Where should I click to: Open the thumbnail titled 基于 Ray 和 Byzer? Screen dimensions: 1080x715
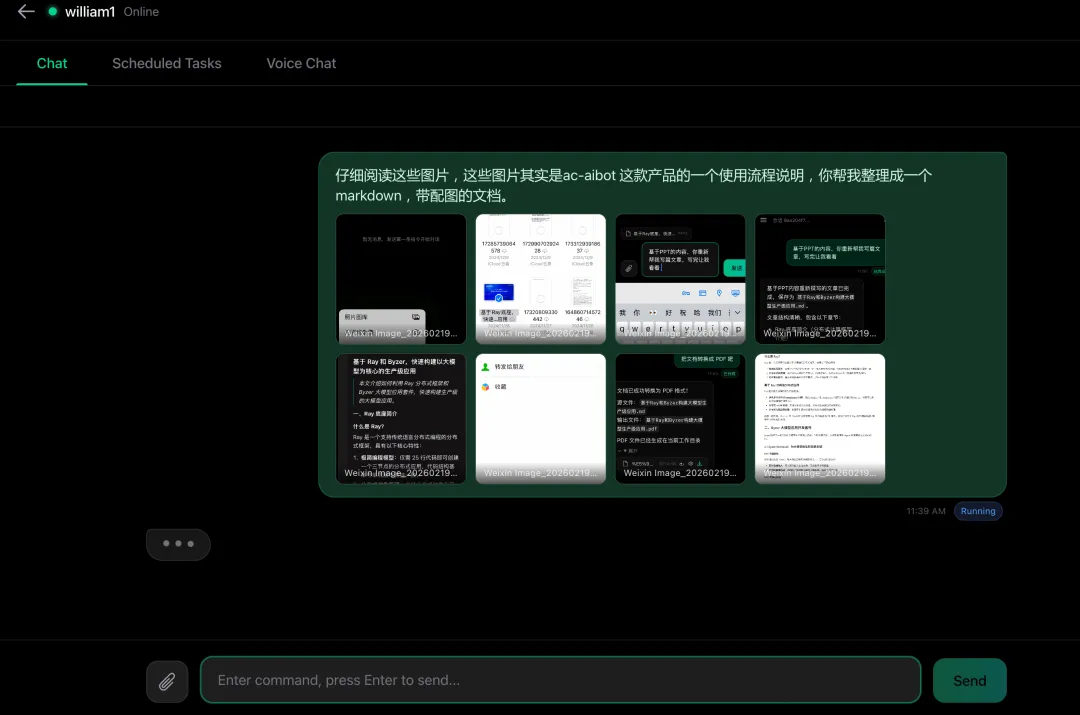(x=401, y=419)
